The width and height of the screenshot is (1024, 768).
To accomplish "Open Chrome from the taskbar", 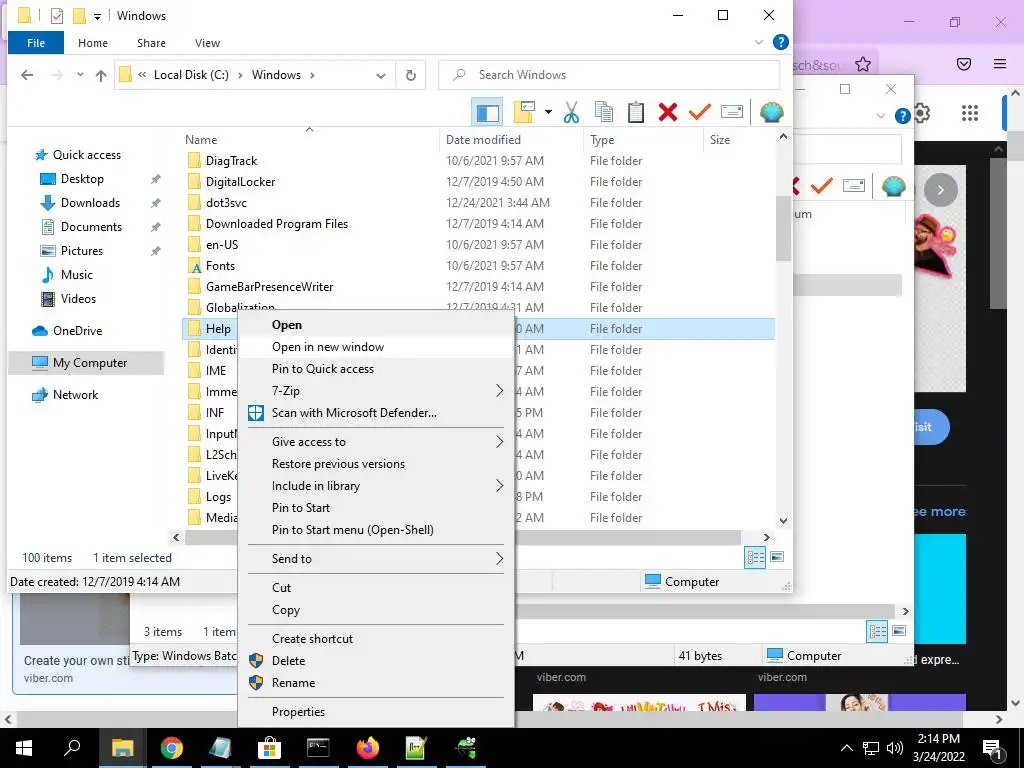I will pos(171,748).
